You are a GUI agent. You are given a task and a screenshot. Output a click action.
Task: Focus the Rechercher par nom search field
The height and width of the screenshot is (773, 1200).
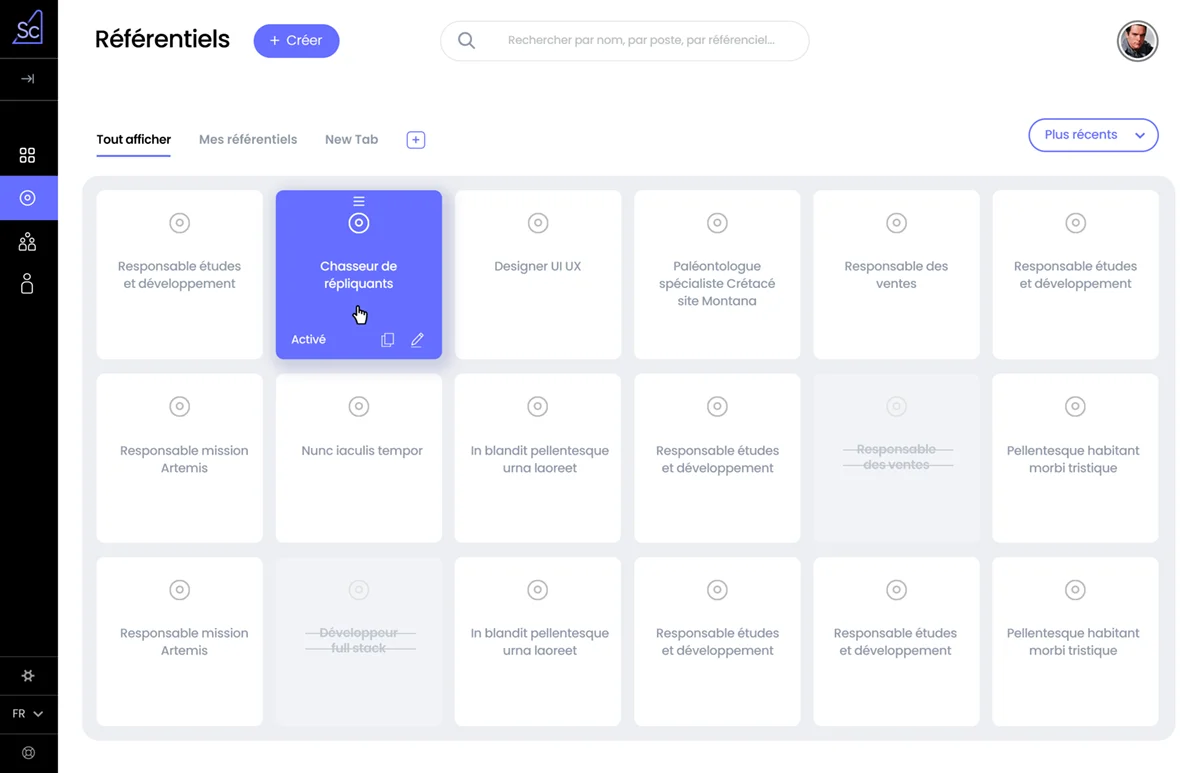625,41
